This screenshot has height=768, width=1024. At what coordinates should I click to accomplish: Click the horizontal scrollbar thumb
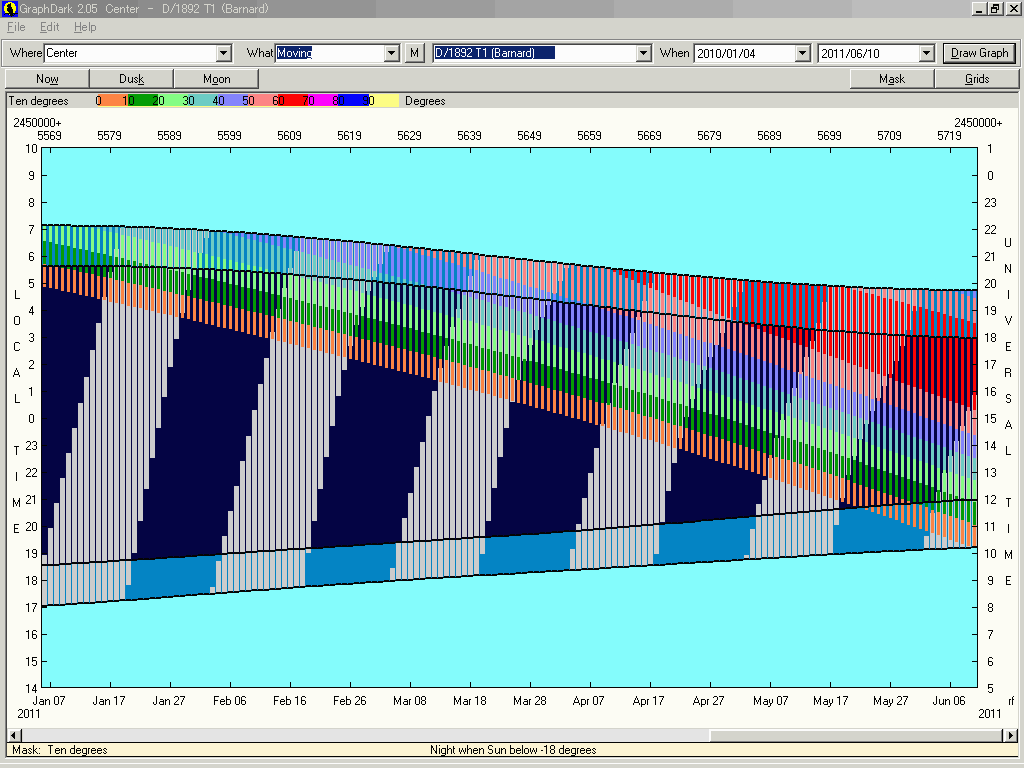tap(857, 735)
